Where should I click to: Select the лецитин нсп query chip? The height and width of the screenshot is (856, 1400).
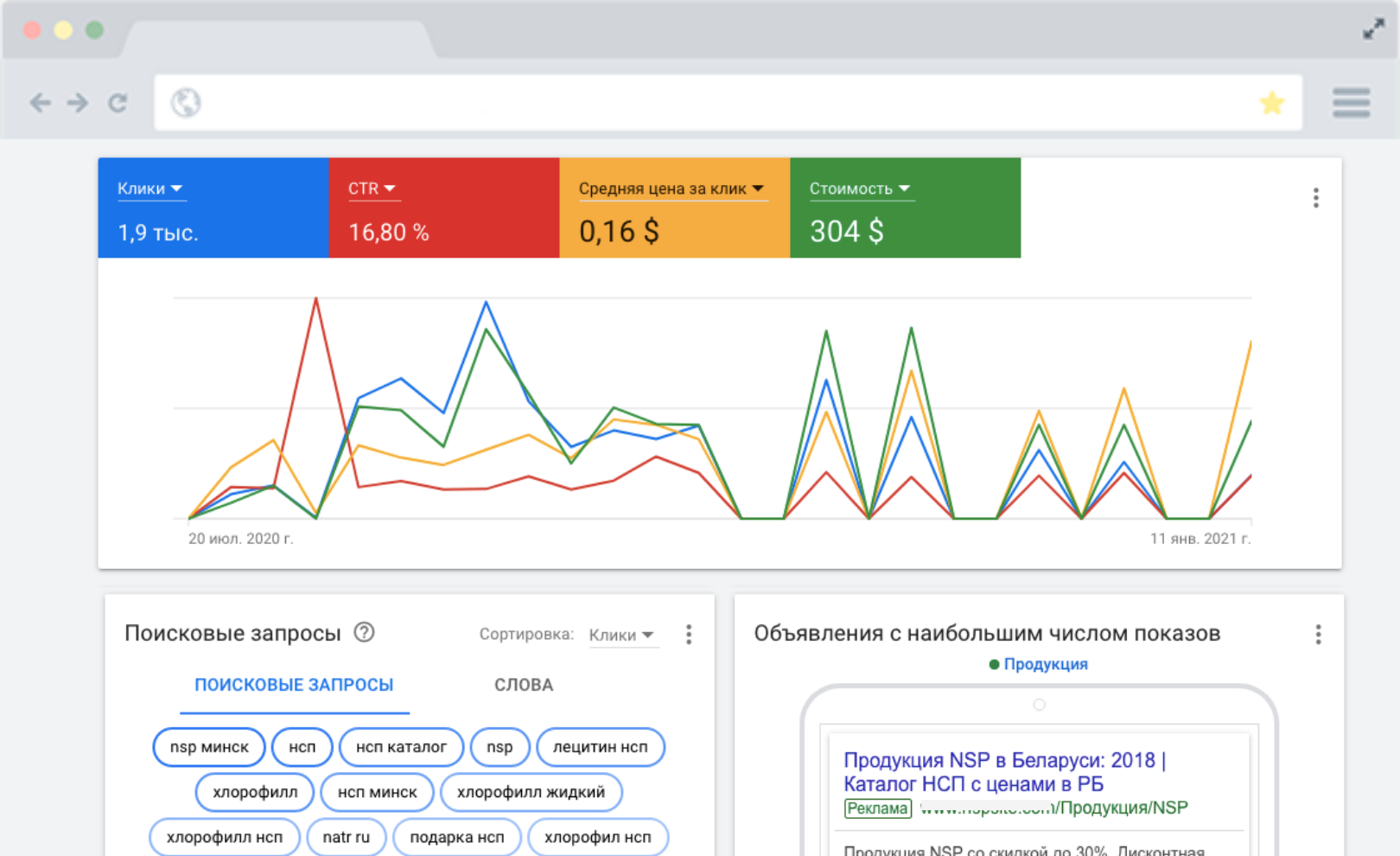tap(601, 747)
